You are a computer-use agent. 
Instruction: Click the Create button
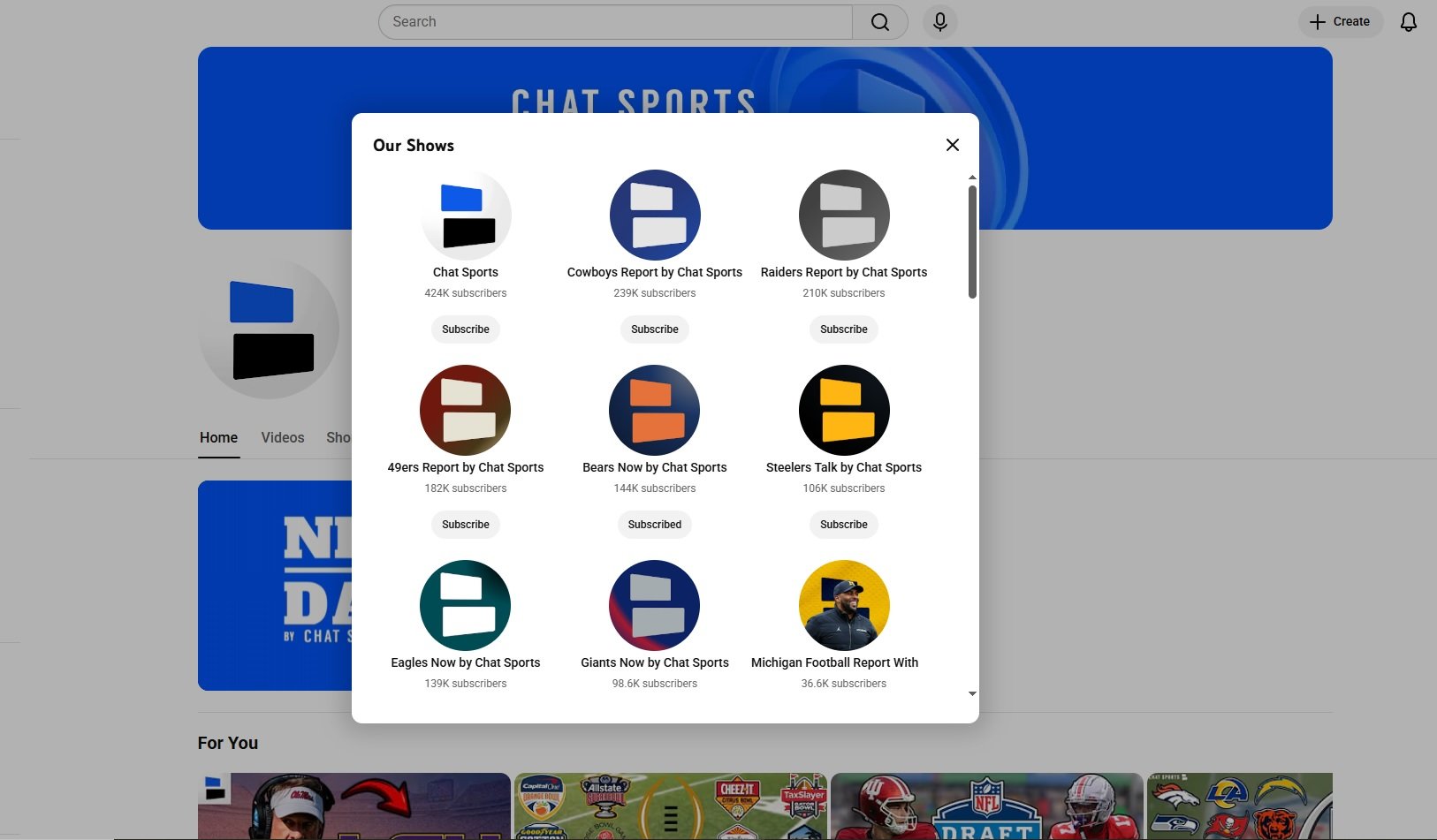(x=1340, y=21)
